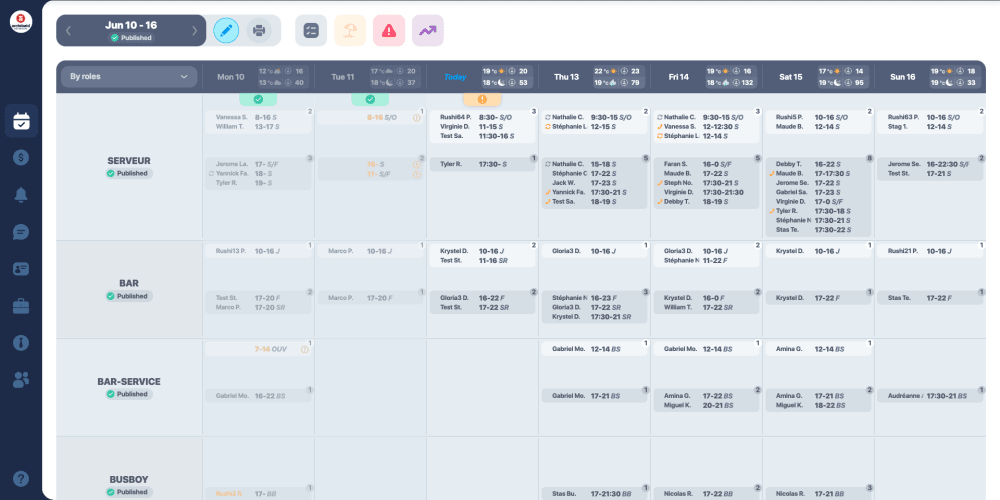Select William T. 17-22 SR shift on Friday
Screen dimensions: 1000x500
(x=706, y=307)
